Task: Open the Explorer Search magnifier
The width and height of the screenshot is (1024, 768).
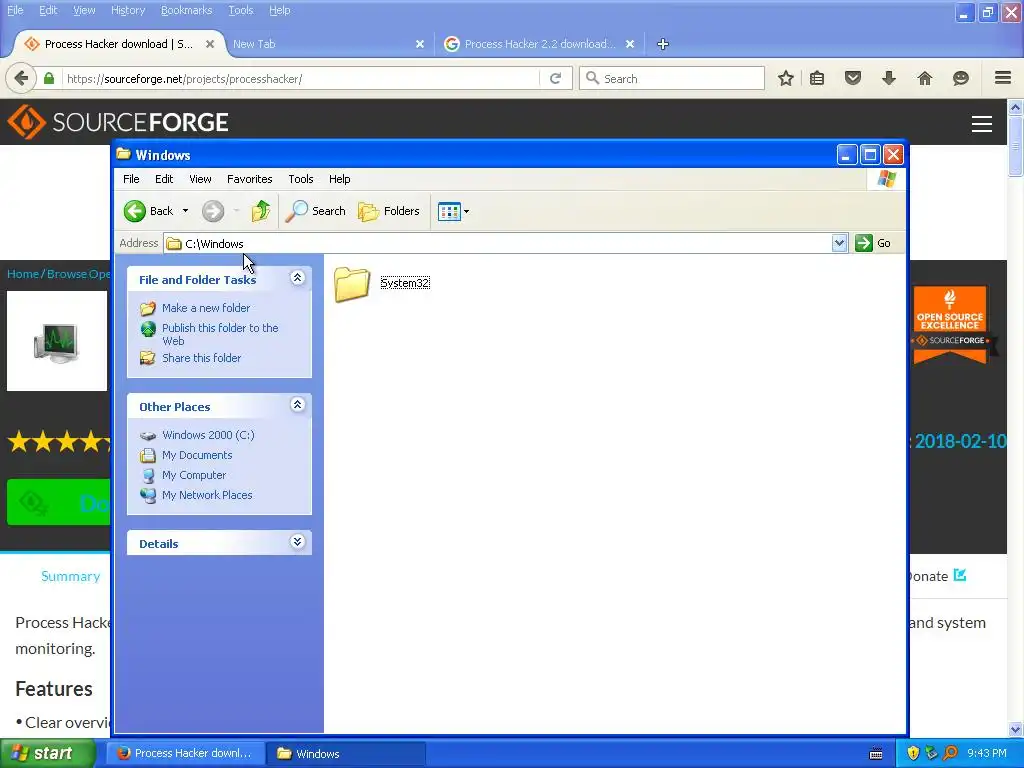Action: tap(296, 211)
